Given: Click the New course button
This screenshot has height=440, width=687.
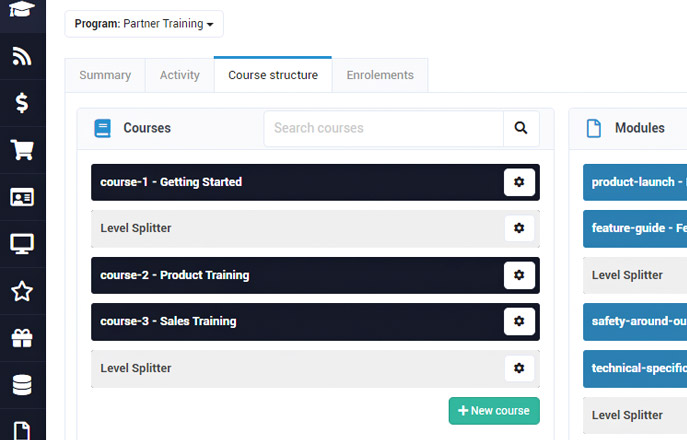Looking at the screenshot, I should [494, 411].
